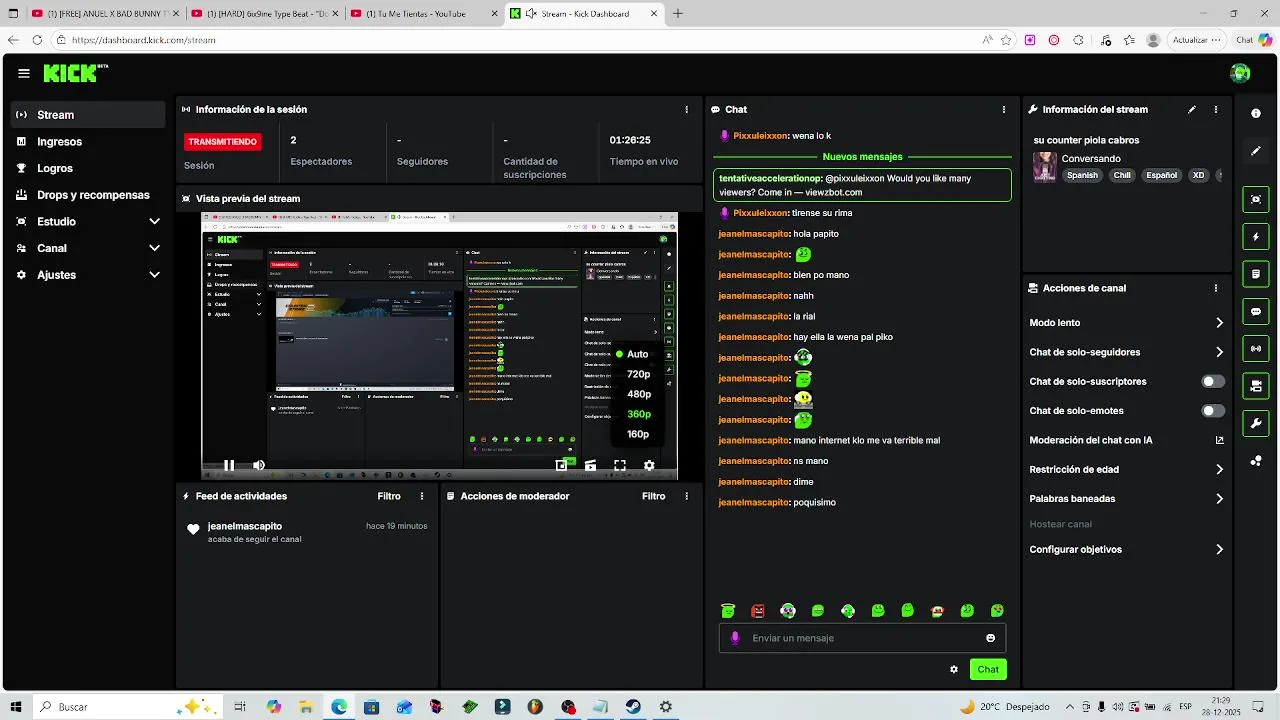Pause the stream preview video
This screenshot has width=1280, height=720.
(229, 465)
